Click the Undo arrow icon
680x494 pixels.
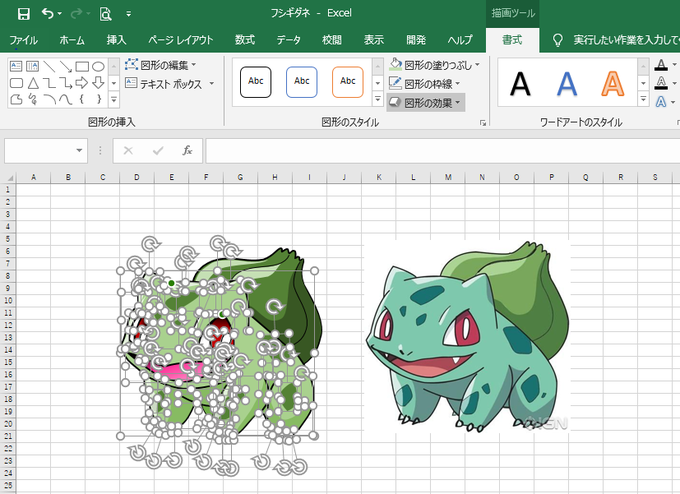[47, 13]
